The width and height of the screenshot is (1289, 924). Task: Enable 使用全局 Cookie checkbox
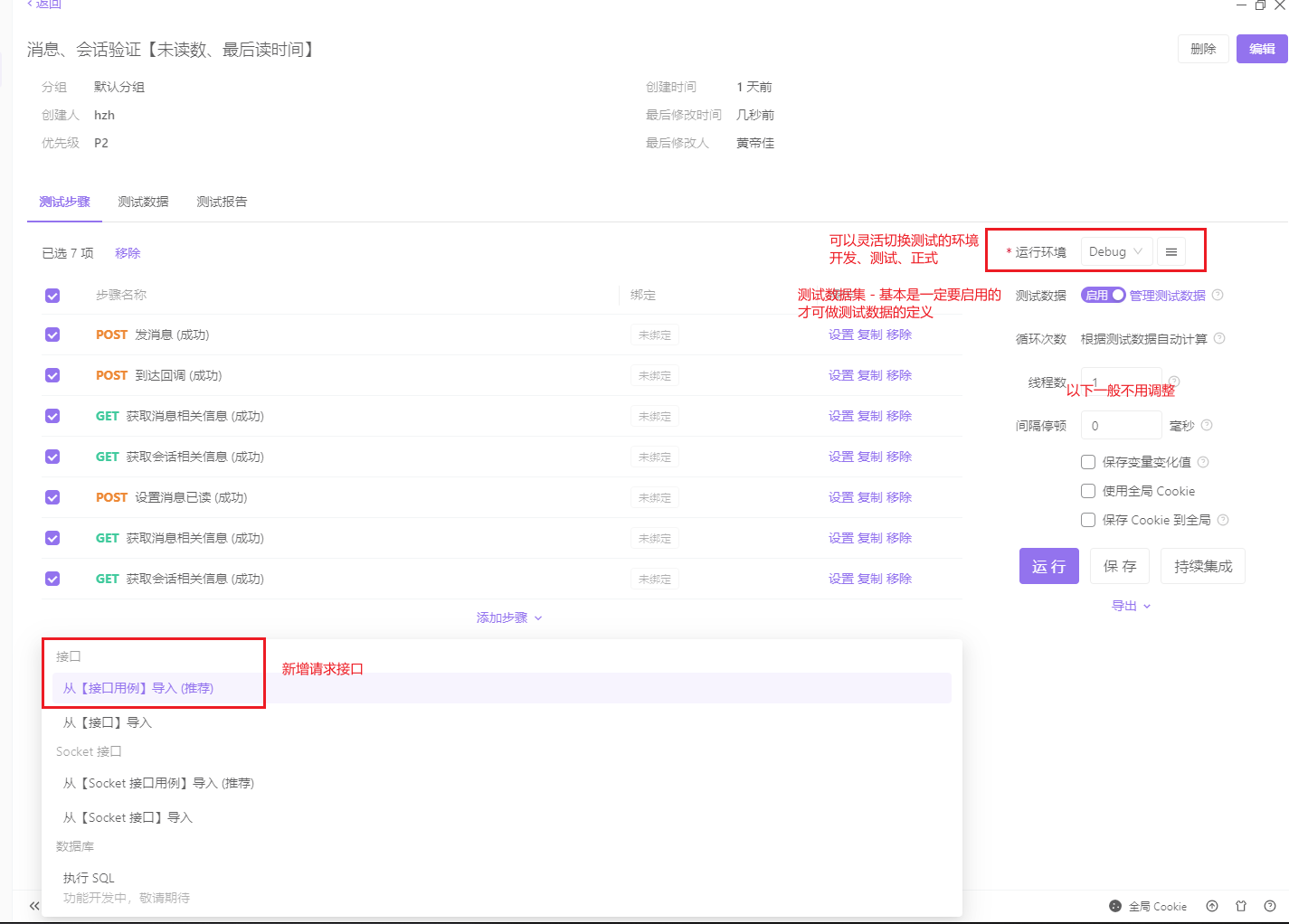1088,491
